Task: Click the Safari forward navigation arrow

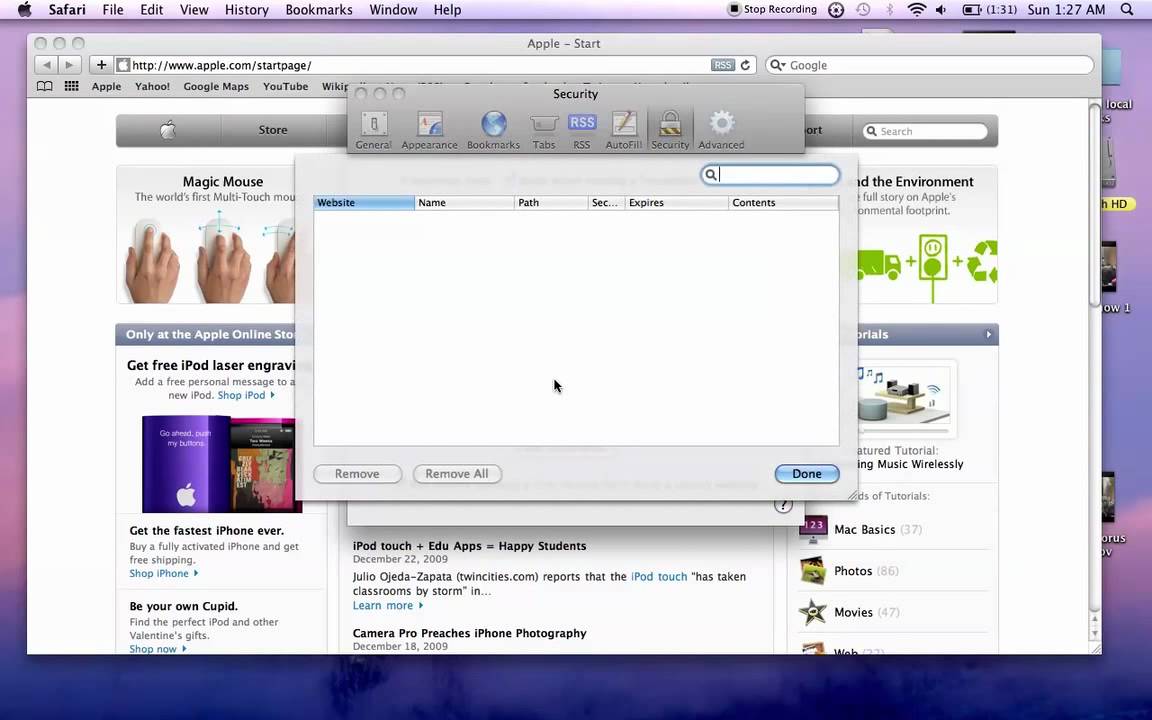Action: (x=70, y=65)
